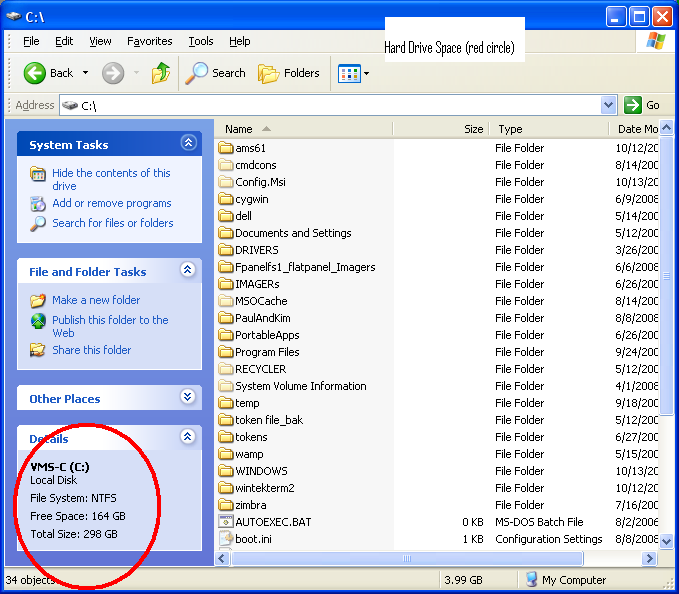Click Search for files or folders
Viewport: 679px width, 594px height.
[113, 223]
